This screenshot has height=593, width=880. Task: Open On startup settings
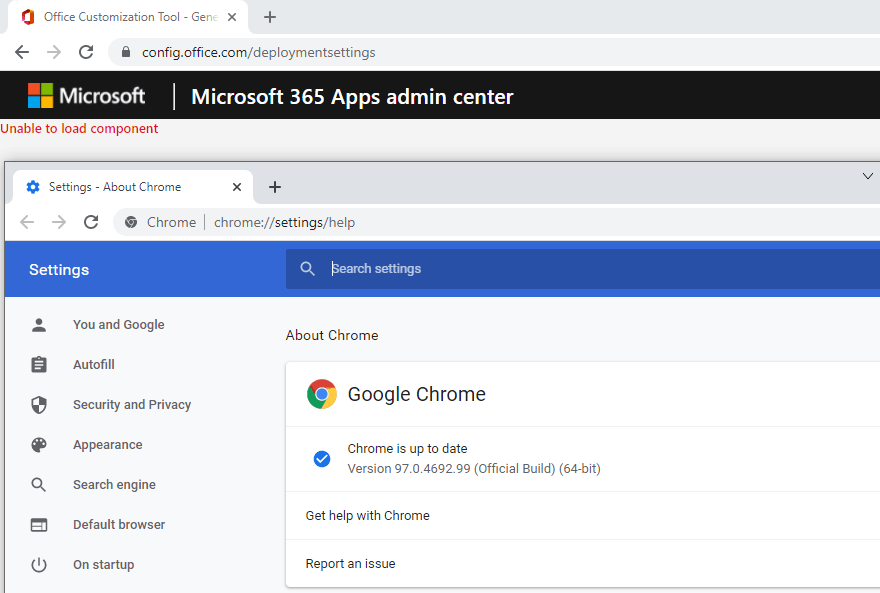coord(104,565)
